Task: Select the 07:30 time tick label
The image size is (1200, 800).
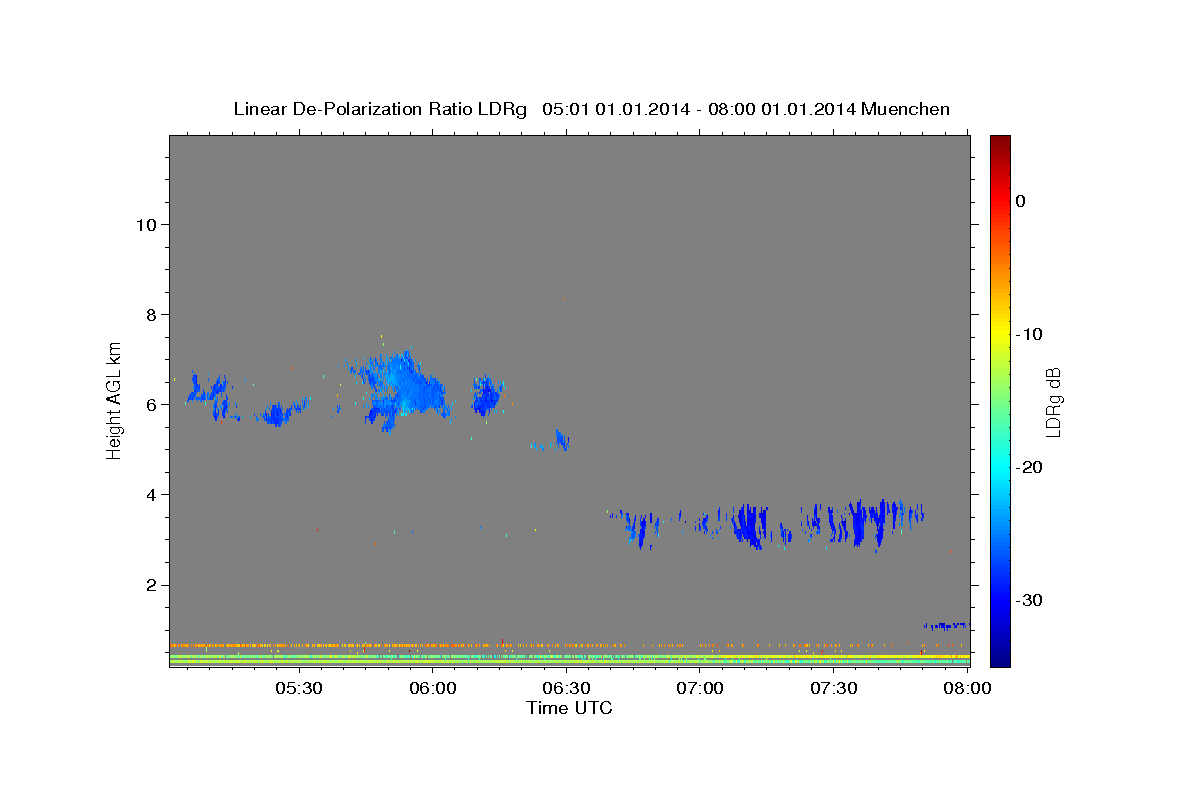Action: click(x=834, y=688)
